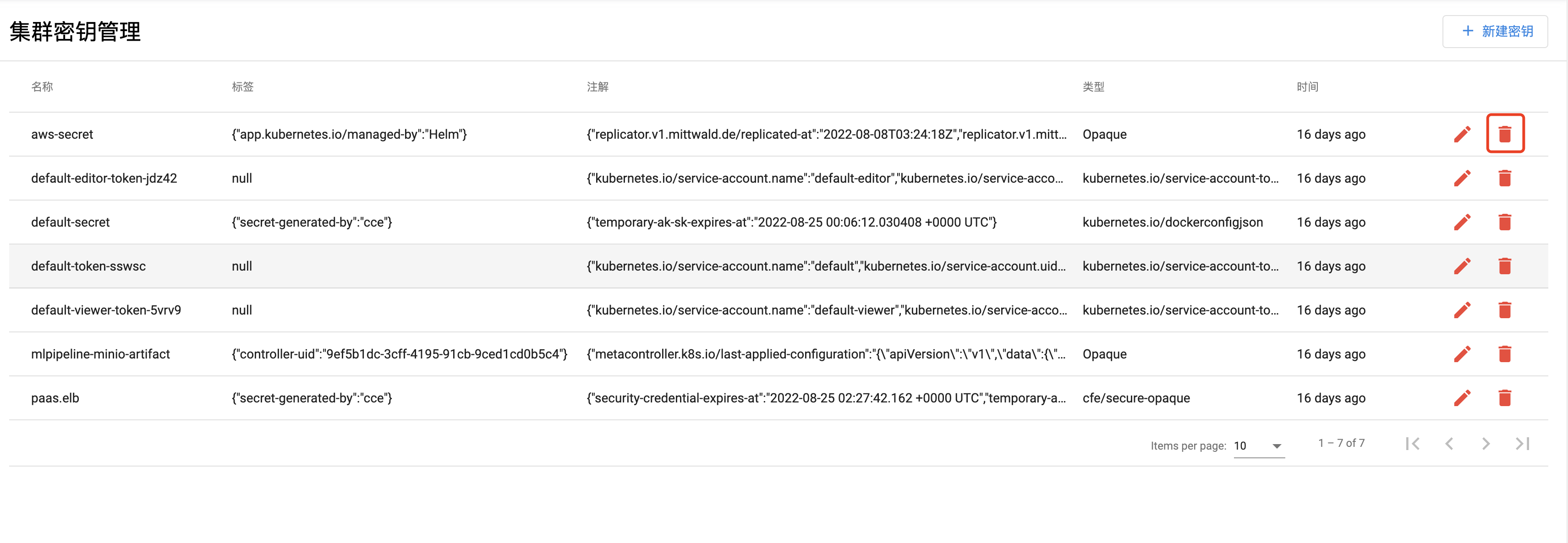
Task: Edit the paas.elb secret
Action: coord(1462,398)
